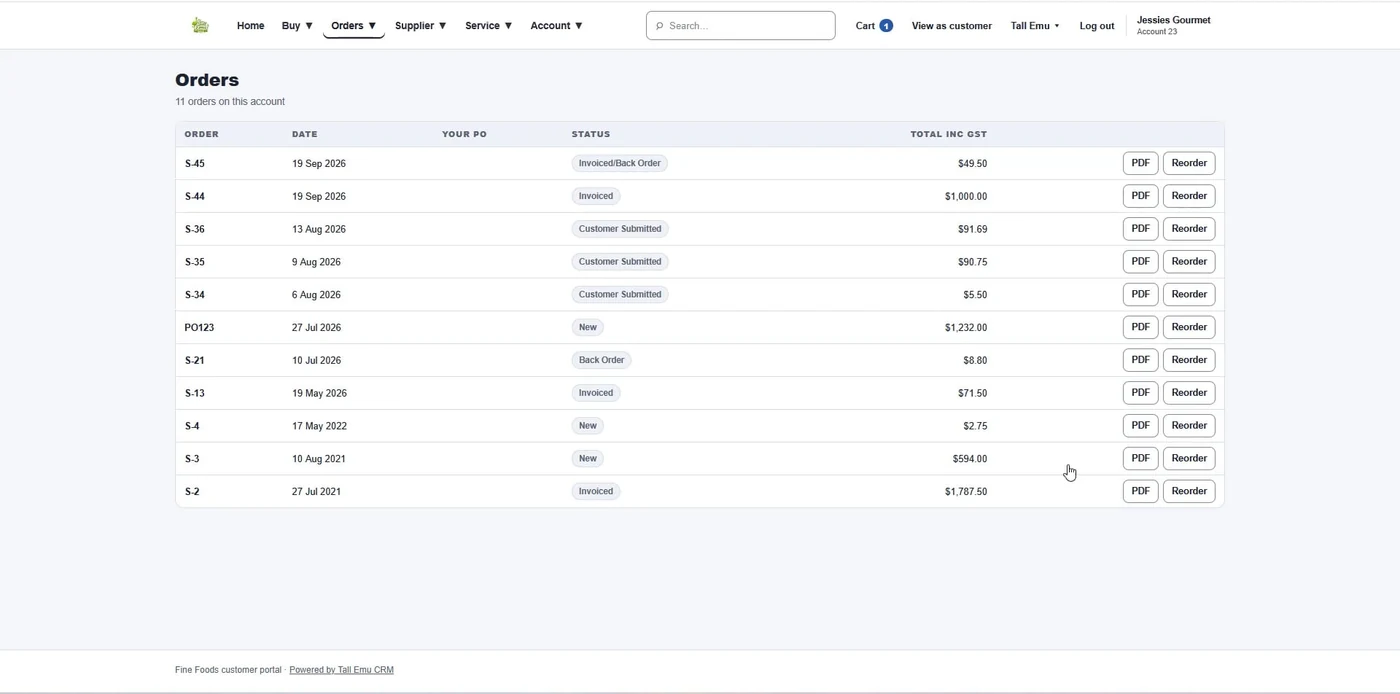Open the cart badge showing 1 item
The image size is (1400, 694).
coord(886,26)
